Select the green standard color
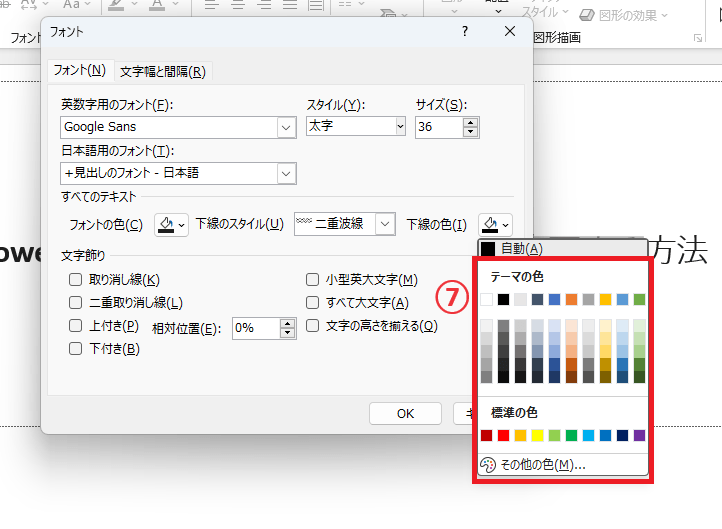The width and height of the screenshot is (722, 529). [x=571, y=436]
